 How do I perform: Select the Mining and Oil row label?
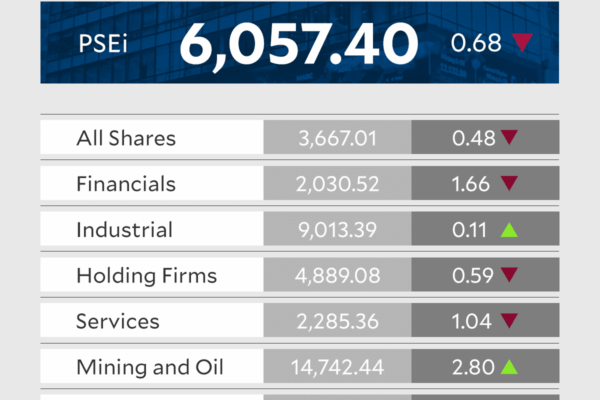click(150, 368)
